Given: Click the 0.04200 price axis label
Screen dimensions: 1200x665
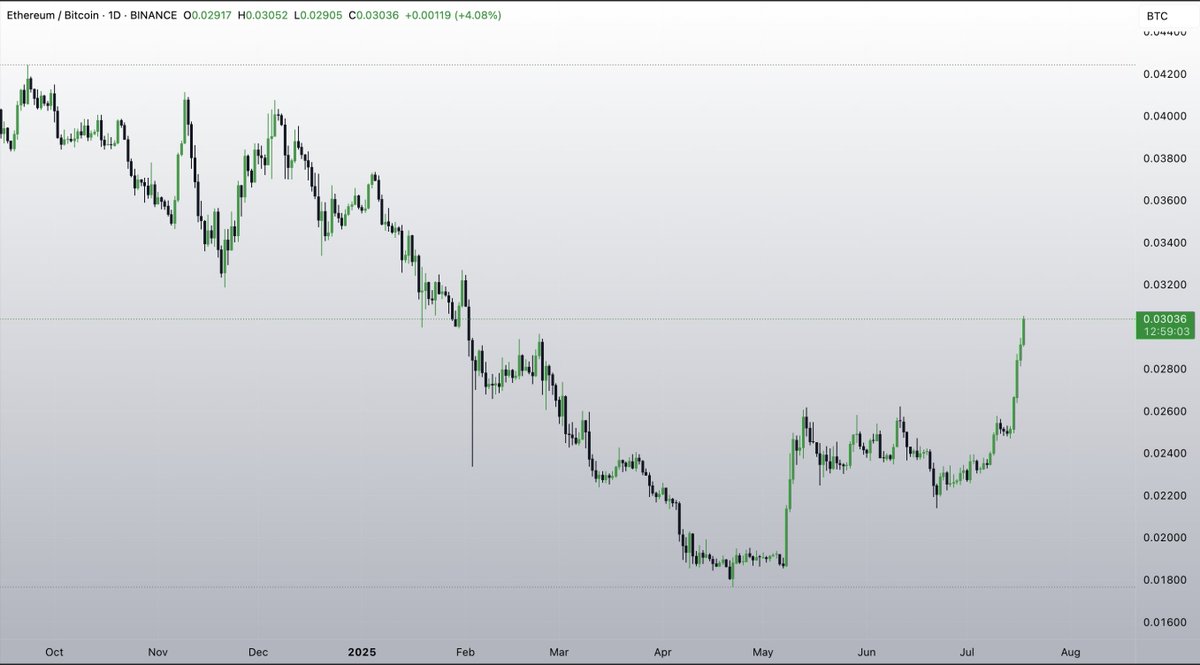Looking at the screenshot, I should tap(1165, 75).
